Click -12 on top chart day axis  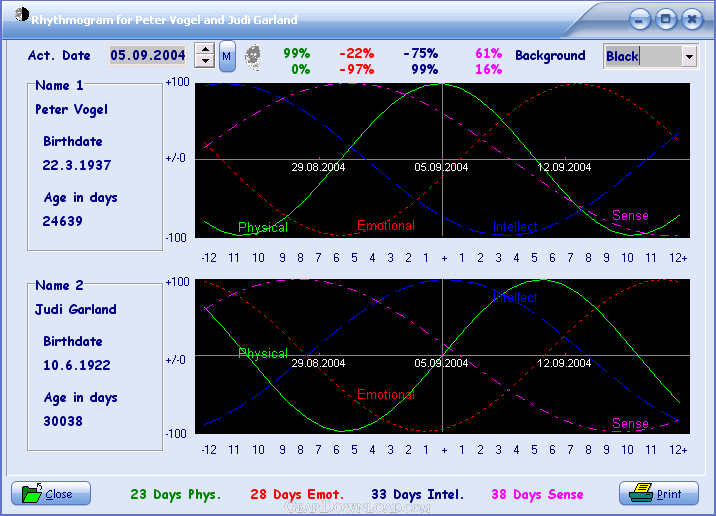click(209, 258)
